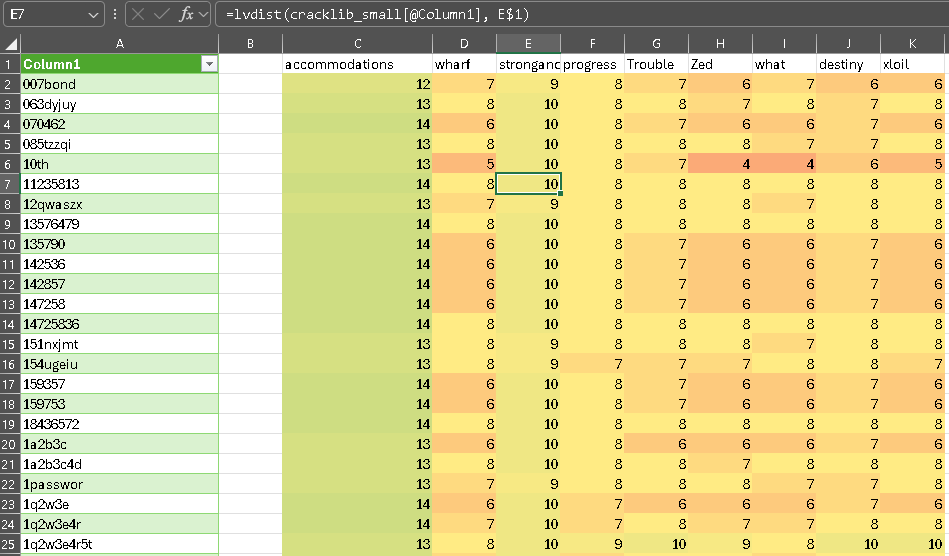Click cell D6 showing 5
This screenshot has width=949, height=556.
(464, 164)
